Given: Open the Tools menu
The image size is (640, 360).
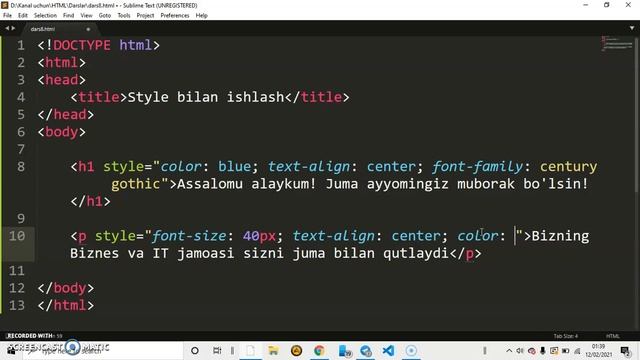Looking at the screenshot, I should 124,16.
